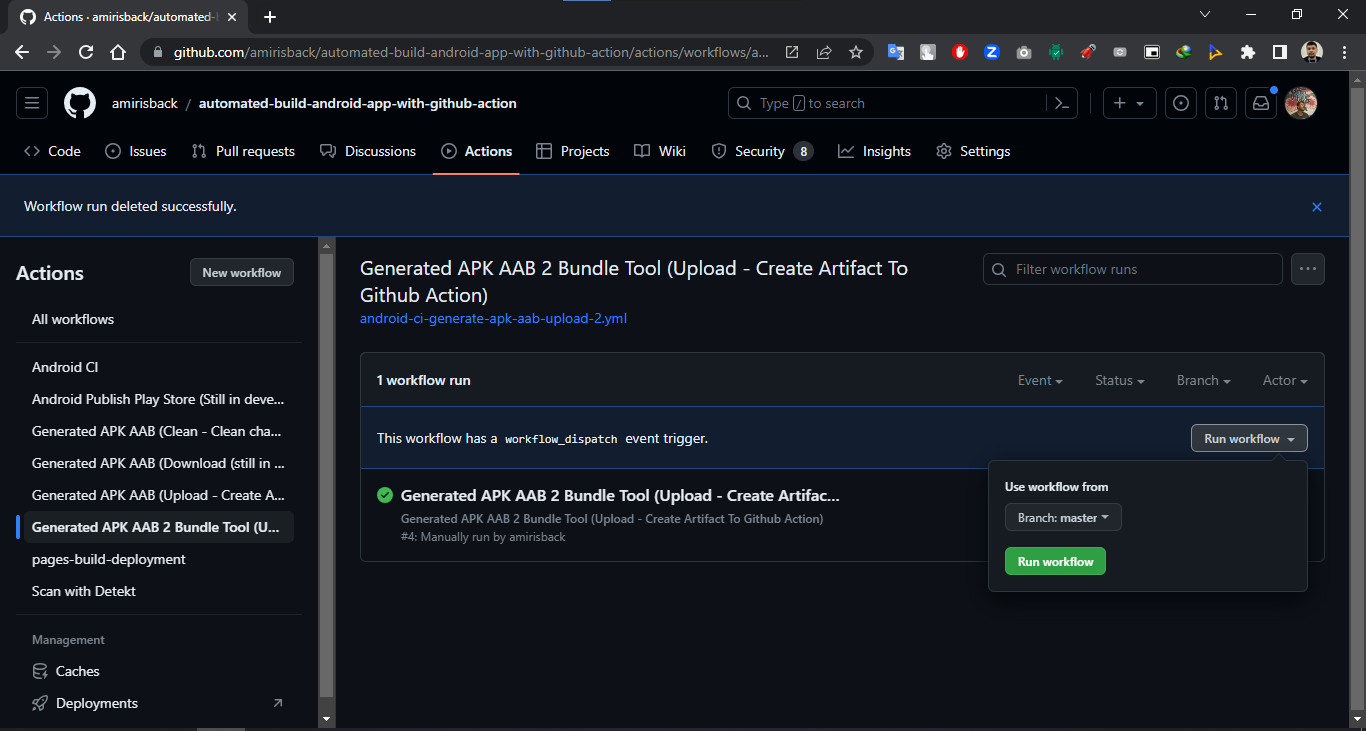Click the share page icon in address bar
Image resolution: width=1366 pixels, height=731 pixels.
coord(824,52)
